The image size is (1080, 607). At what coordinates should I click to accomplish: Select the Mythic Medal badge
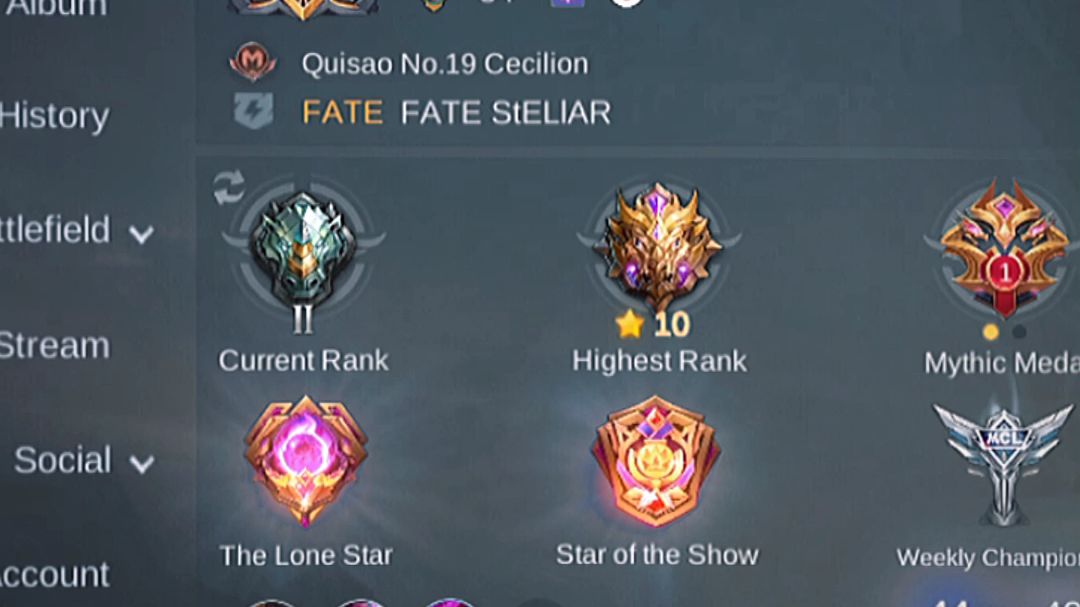tap(1005, 248)
